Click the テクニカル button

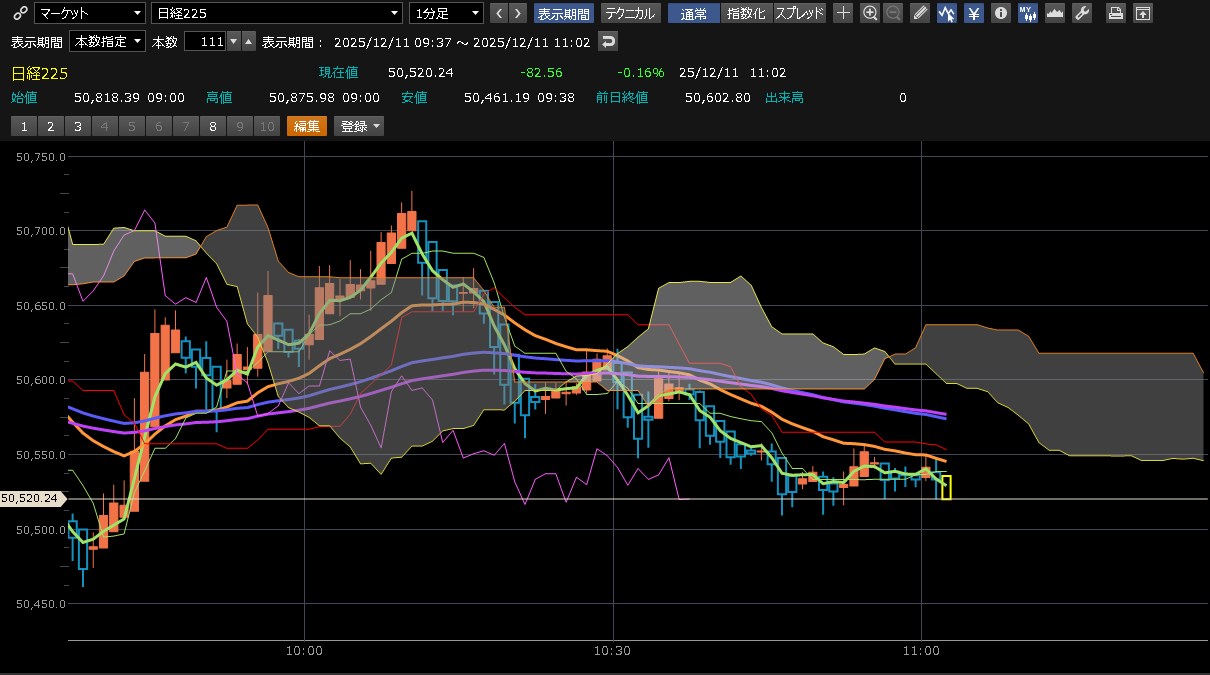pos(630,13)
